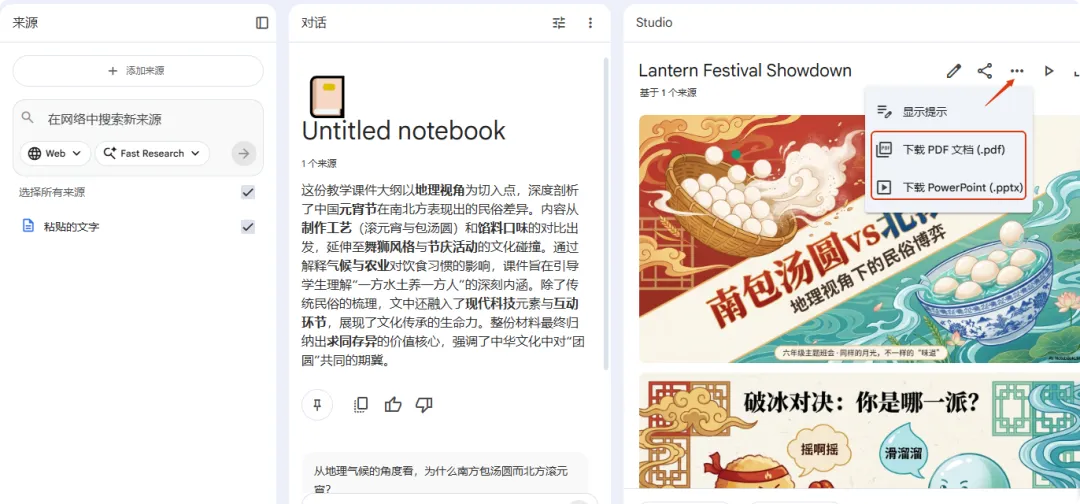Copy the summary with copy icon

[360, 405]
